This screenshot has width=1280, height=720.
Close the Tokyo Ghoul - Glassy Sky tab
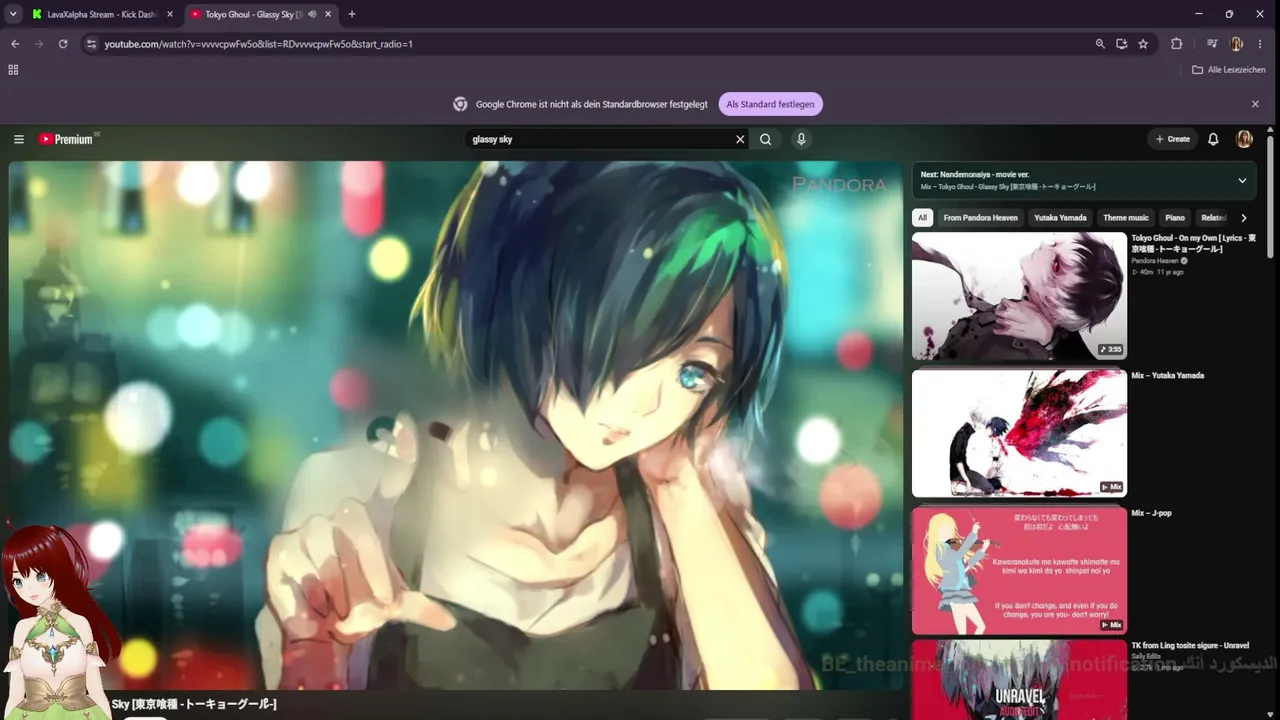coord(328,14)
